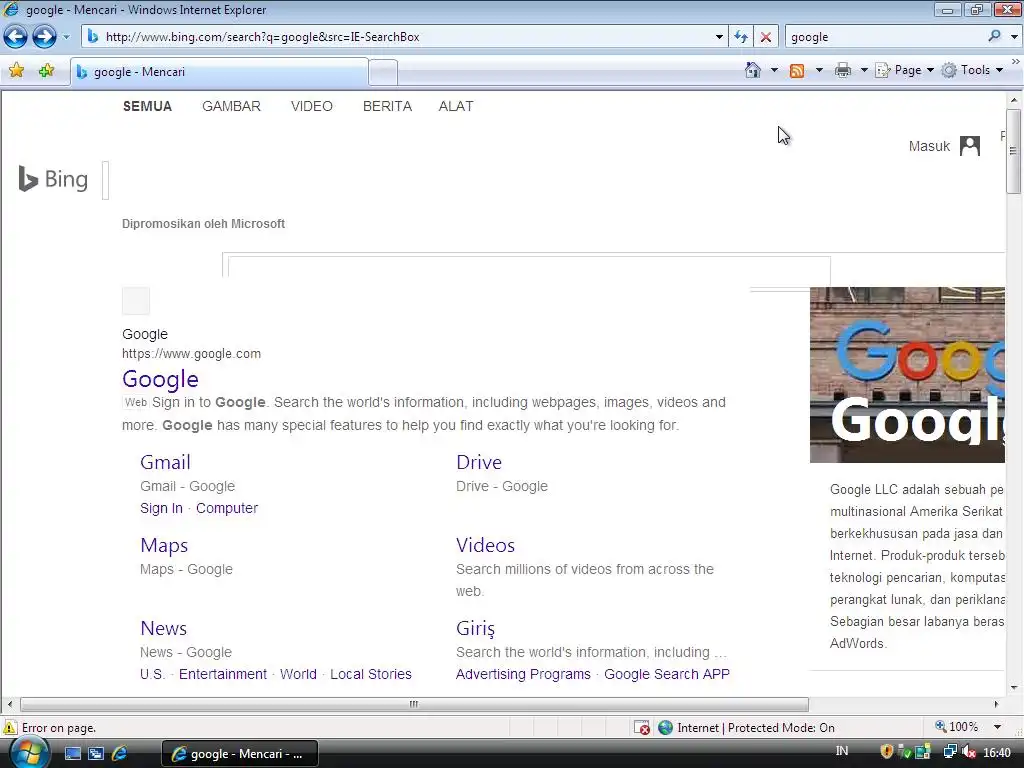Click the 'Google Search APP' sublink
1024x768 pixels.
[x=667, y=674]
